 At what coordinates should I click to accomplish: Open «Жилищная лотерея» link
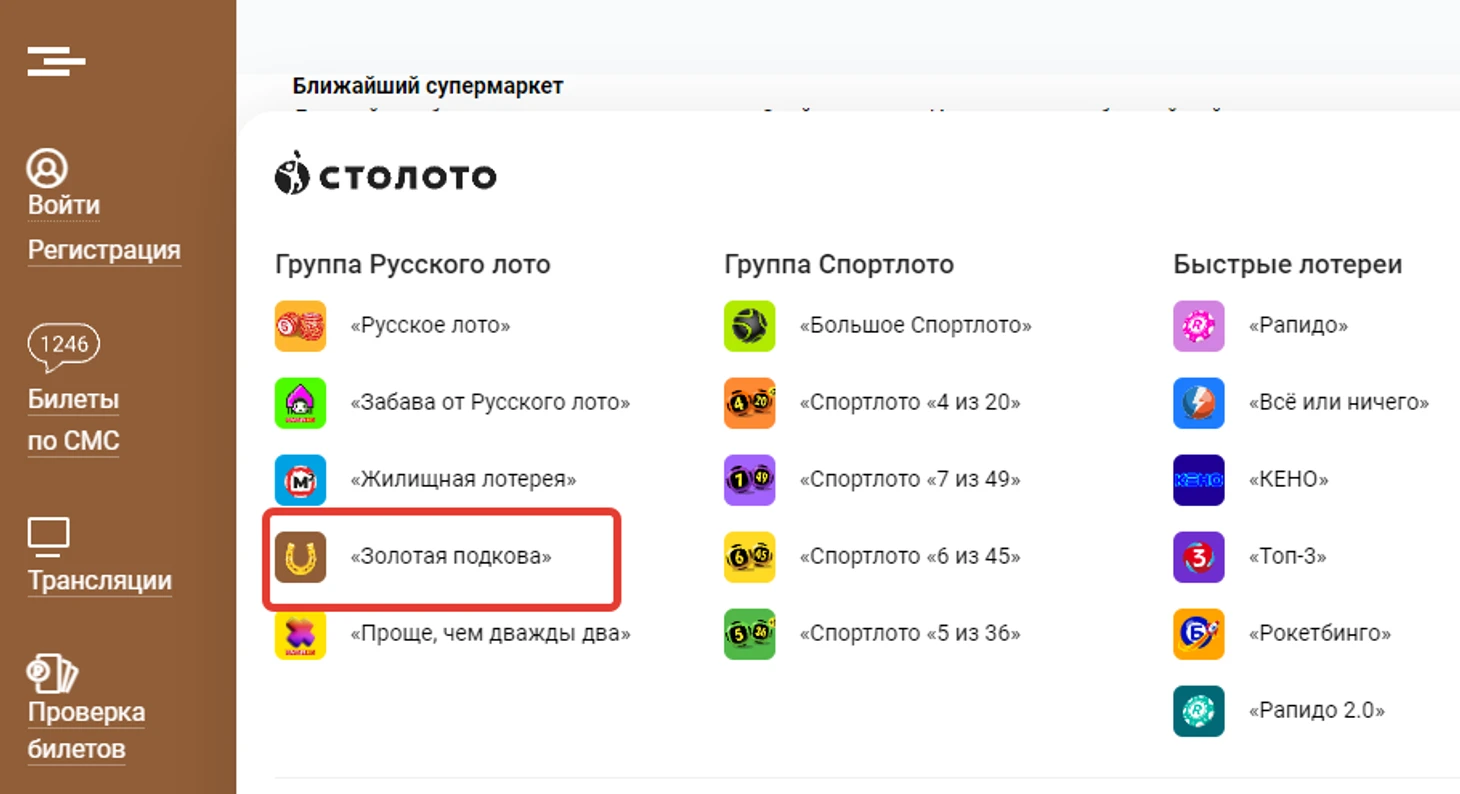463,480
